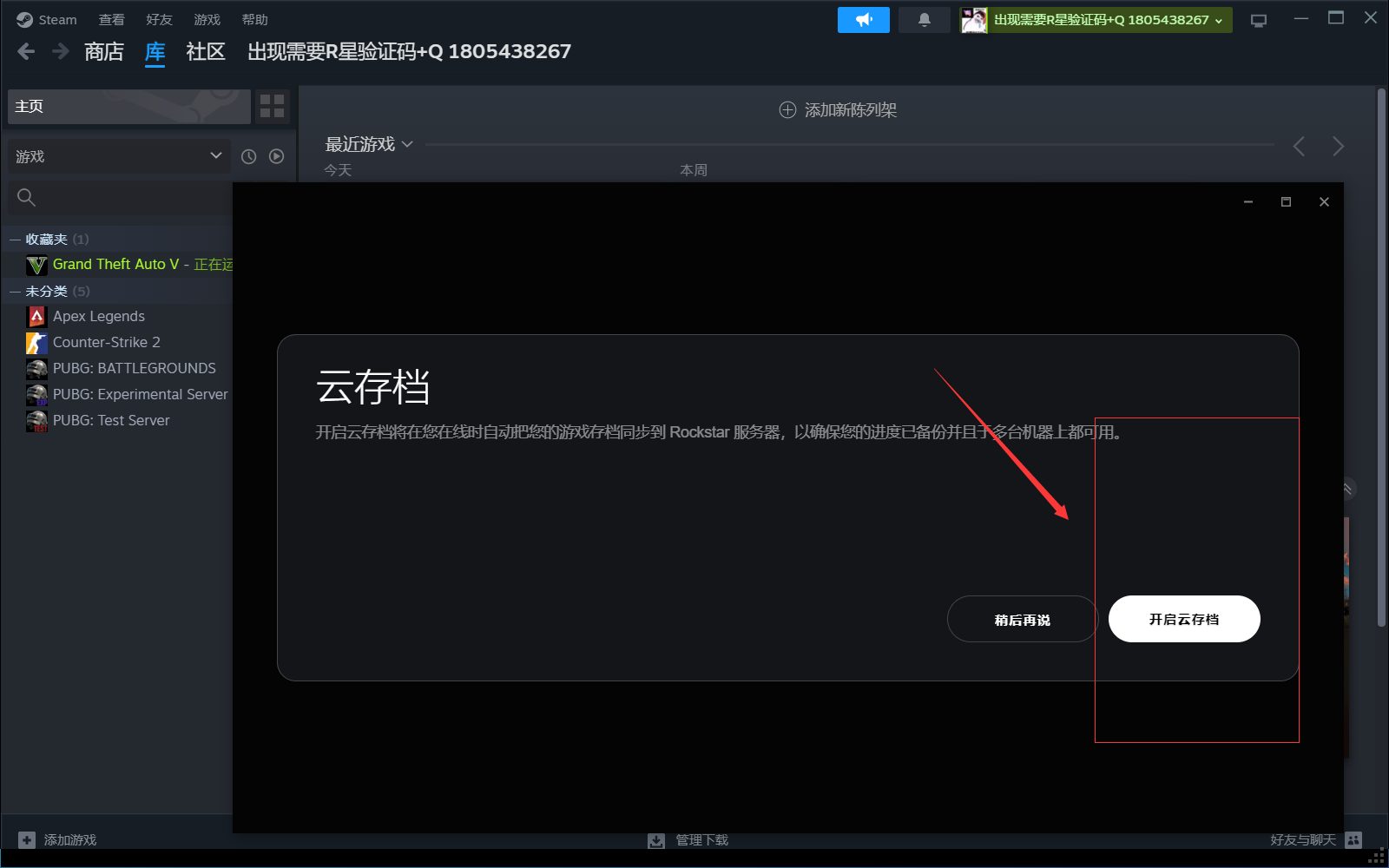1389x868 pixels.
Task: Open the 查看 menu
Action: point(111,20)
